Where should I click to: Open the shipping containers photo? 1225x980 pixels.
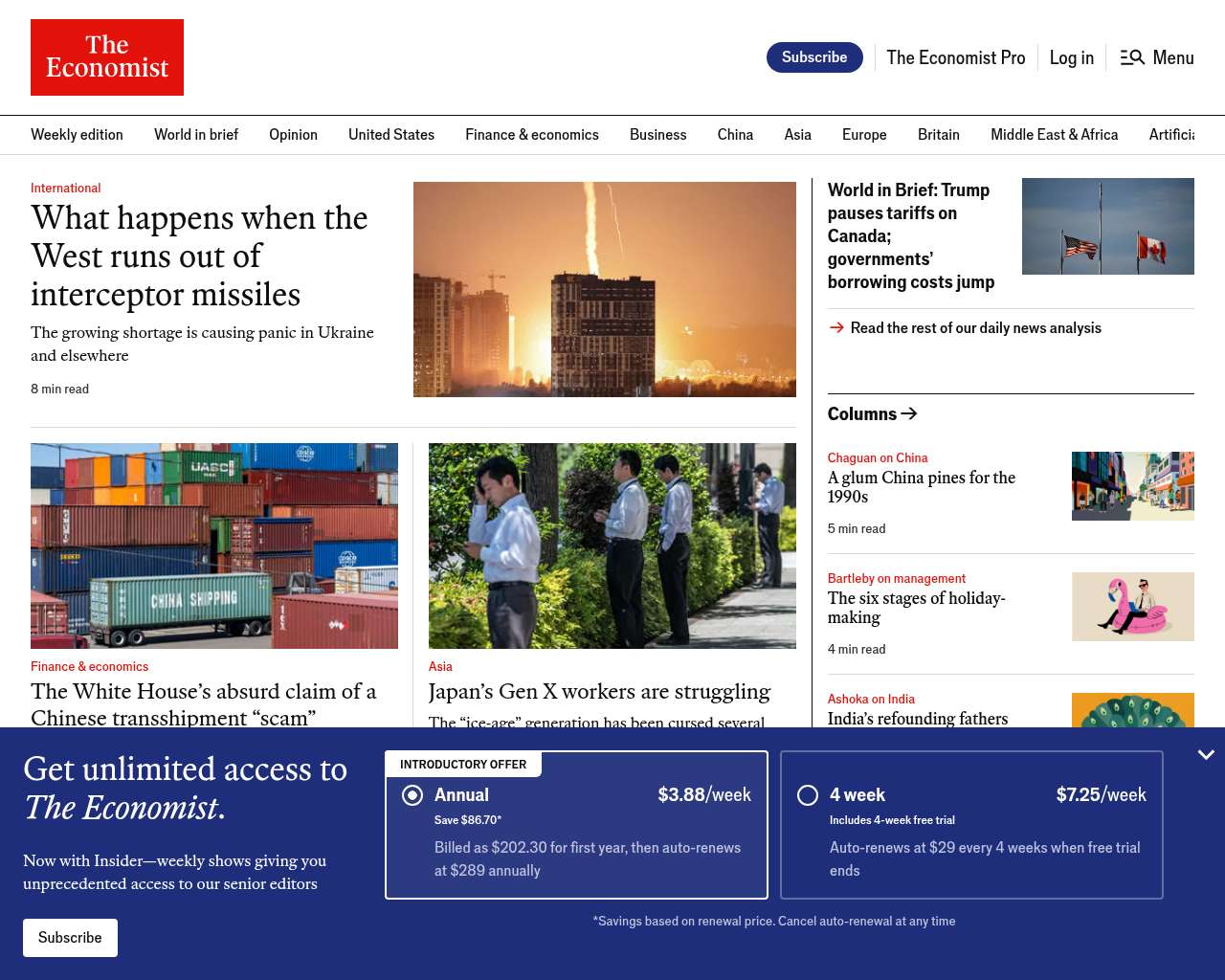click(214, 546)
